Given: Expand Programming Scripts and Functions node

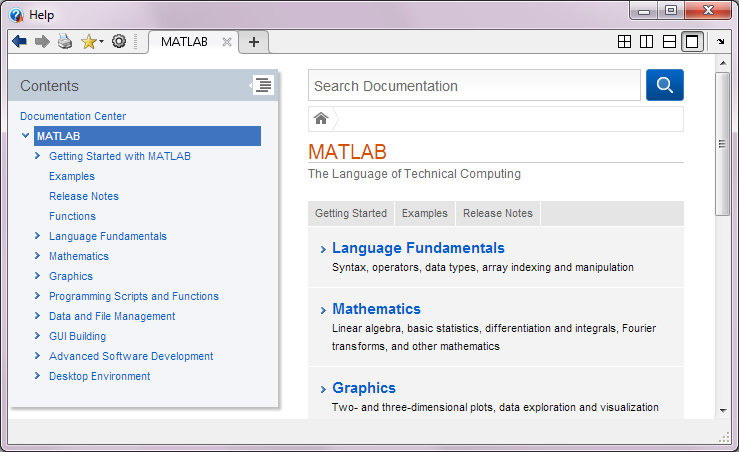Looking at the screenshot, I should [37, 296].
